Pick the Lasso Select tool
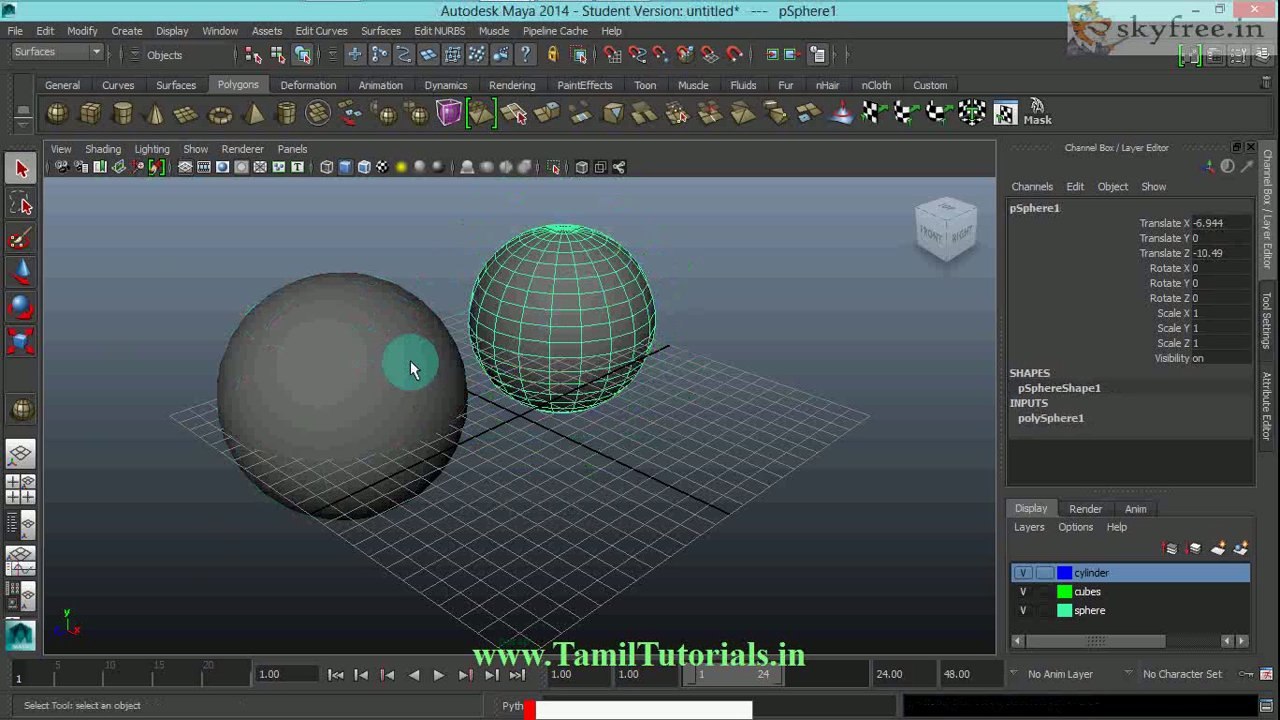The height and width of the screenshot is (720, 1280). coord(21,204)
